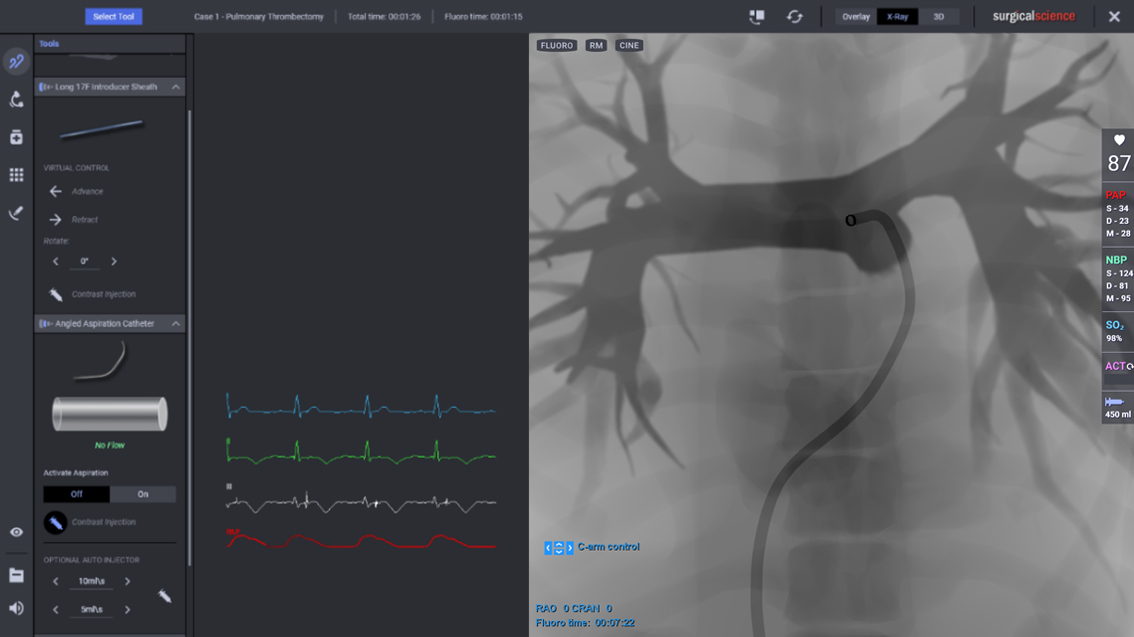Toggle the sound speaker icon
1134x637 pixels.
[x=16, y=608]
